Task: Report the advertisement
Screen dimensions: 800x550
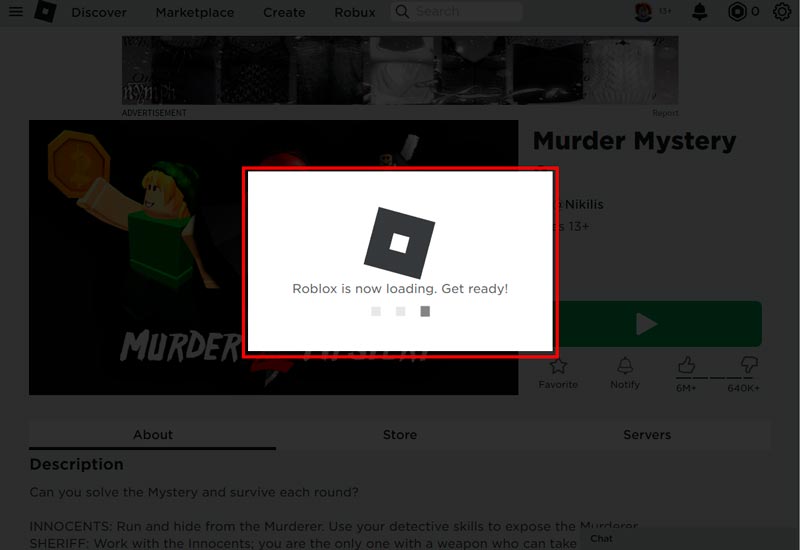Action: click(x=665, y=113)
